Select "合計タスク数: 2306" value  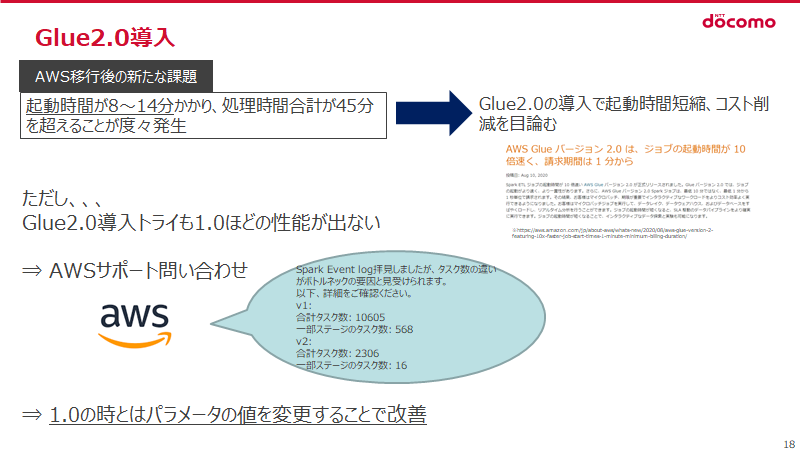click(337, 353)
